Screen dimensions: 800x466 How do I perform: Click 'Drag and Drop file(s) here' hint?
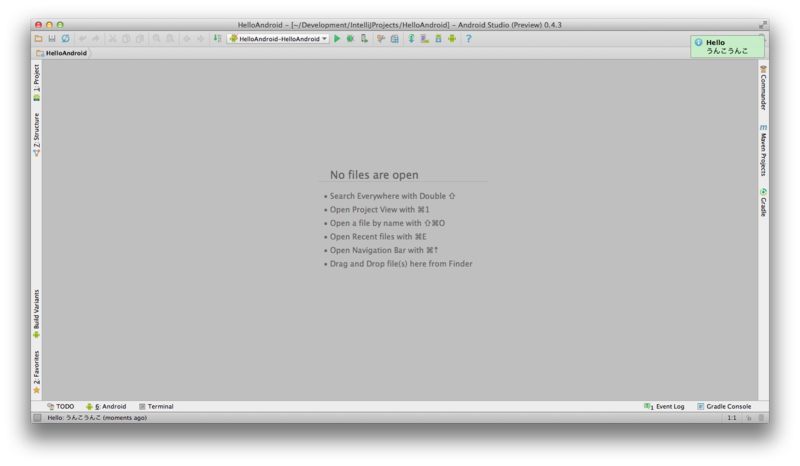401,264
